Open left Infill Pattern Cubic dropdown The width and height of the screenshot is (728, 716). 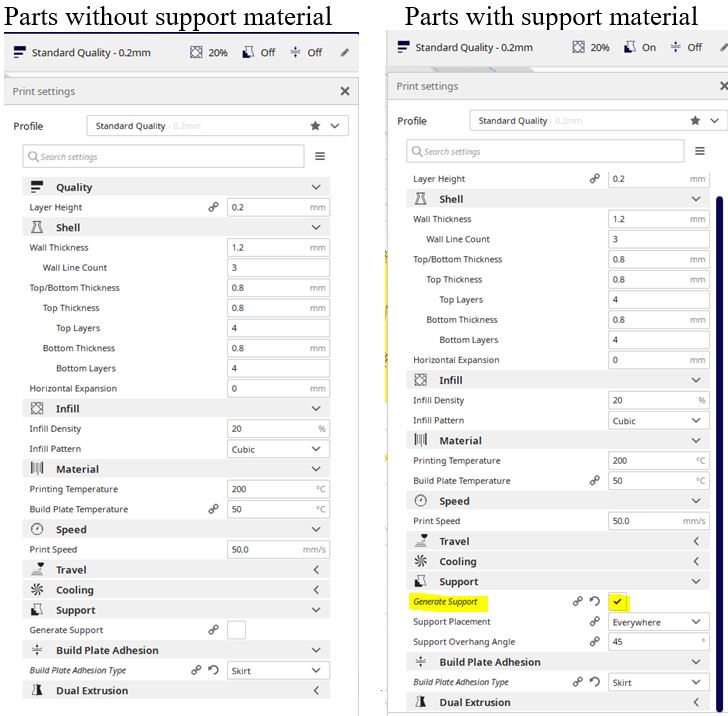pyautogui.click(x=278, y=449)
